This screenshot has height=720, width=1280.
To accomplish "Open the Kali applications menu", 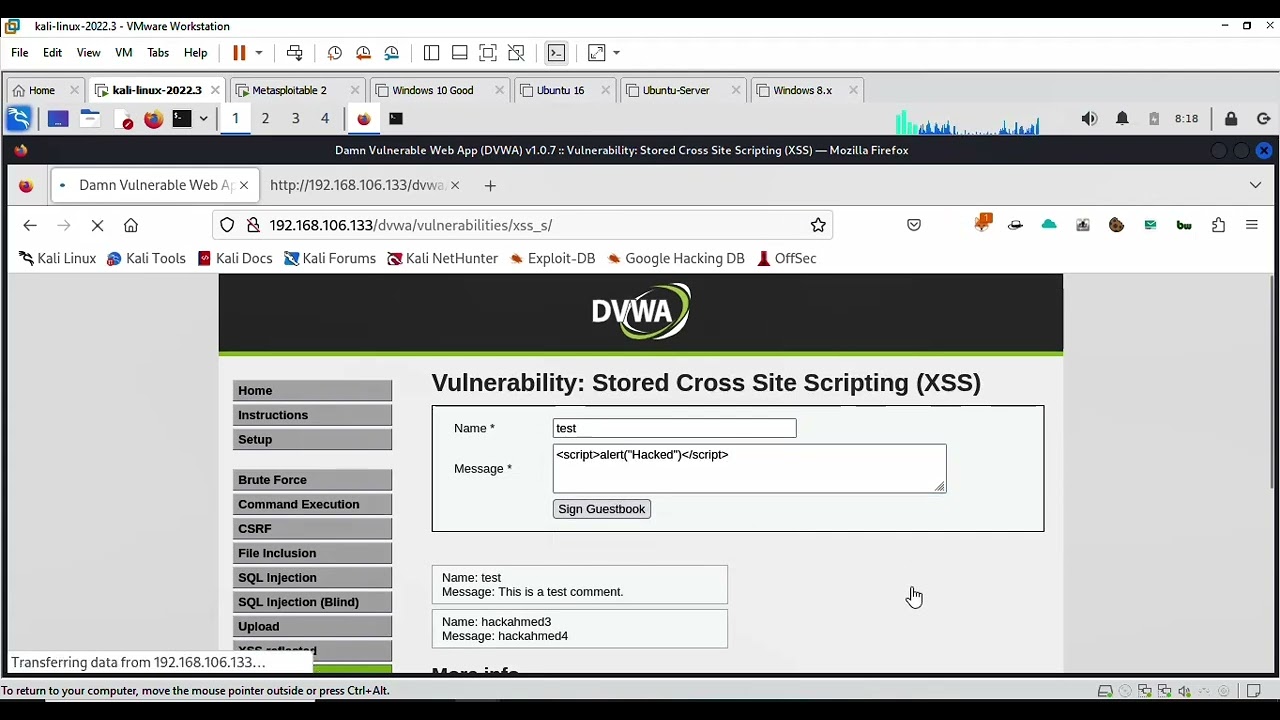I will point(19,119).
